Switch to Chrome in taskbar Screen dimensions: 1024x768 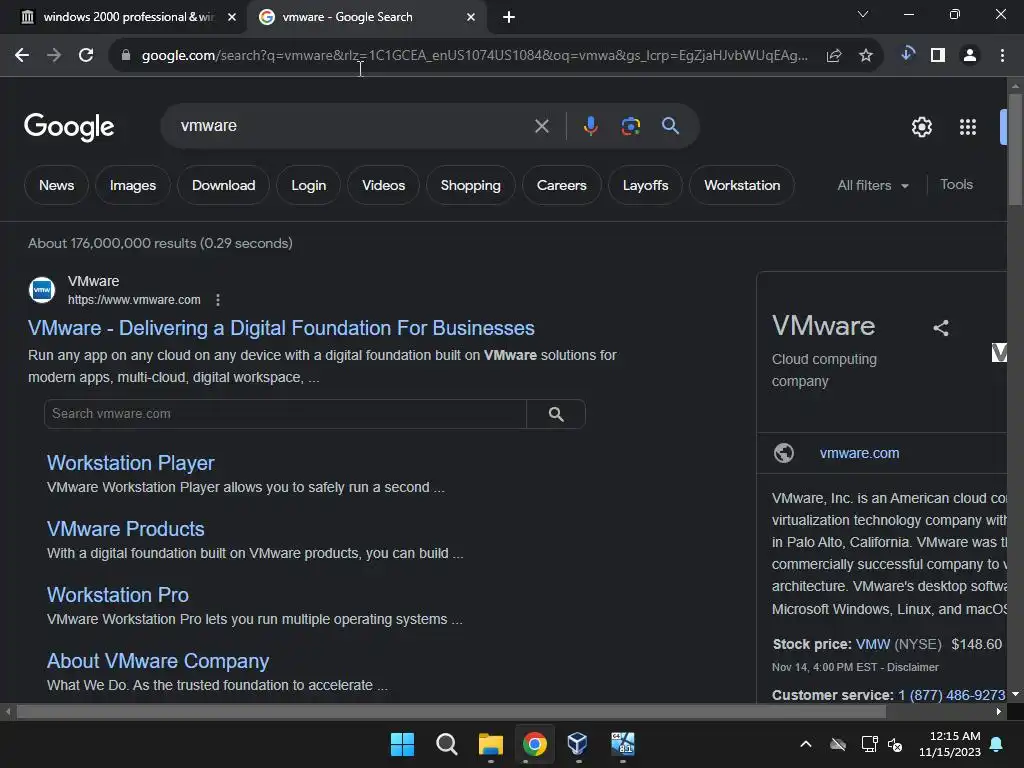coord(534,744)
